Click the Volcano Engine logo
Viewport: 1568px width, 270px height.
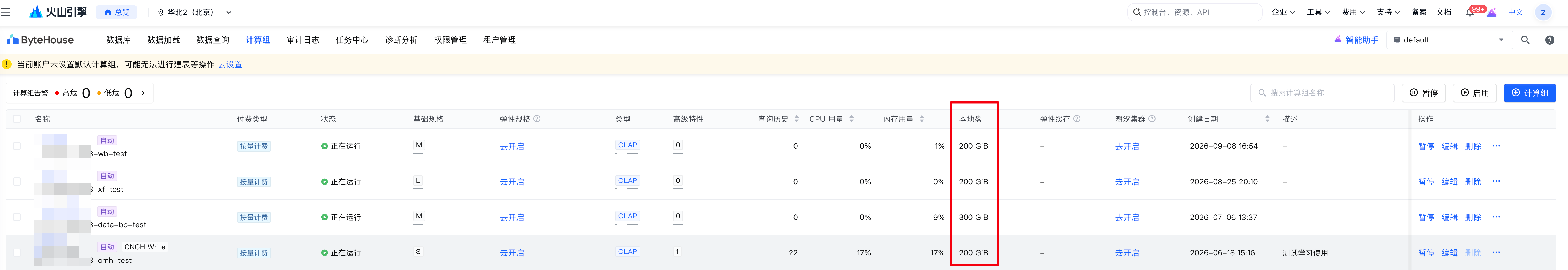[58, 12]
